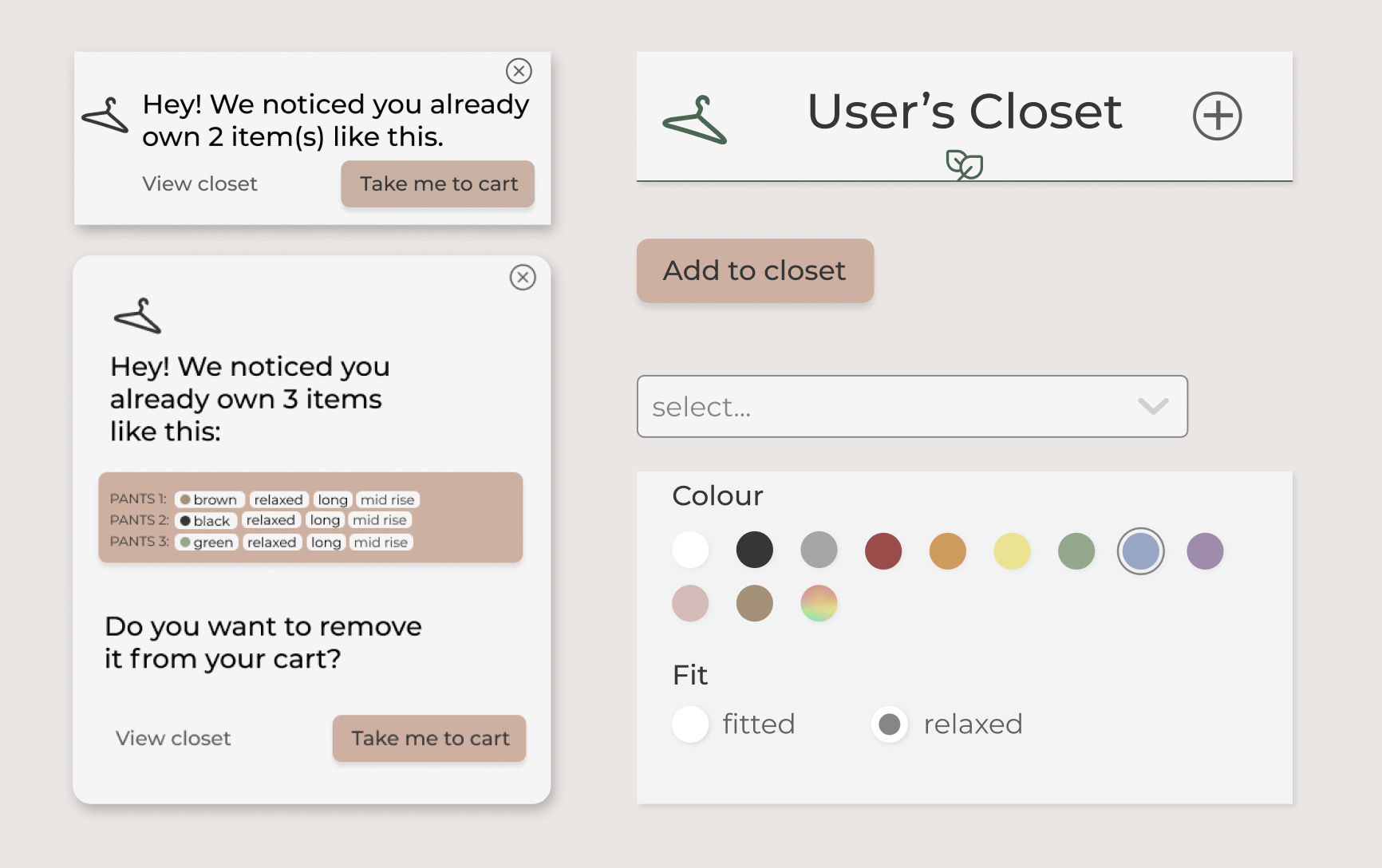This screenshot has height=868, width=1382.
Task: Pick the purple colour swatch
Action: tap(1205, 550)
